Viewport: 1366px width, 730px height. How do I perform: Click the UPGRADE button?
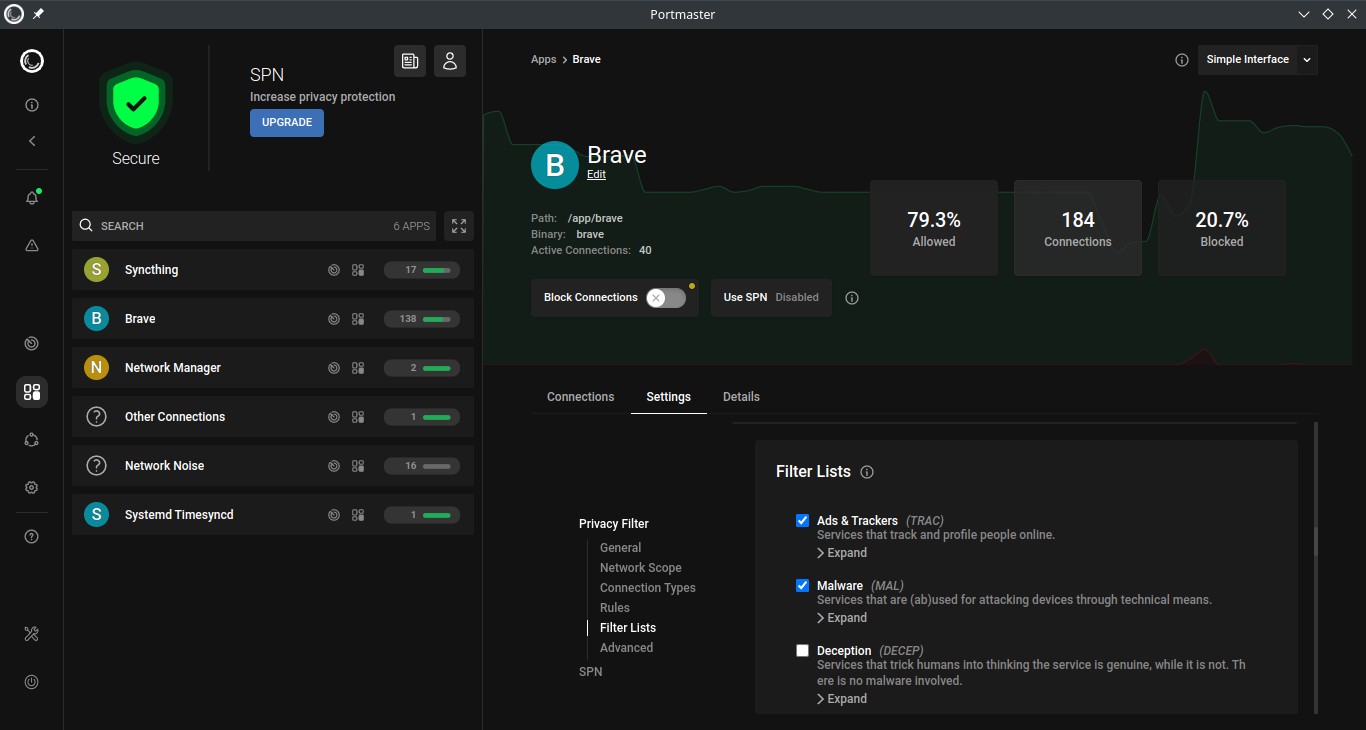(x=287, y=122)
